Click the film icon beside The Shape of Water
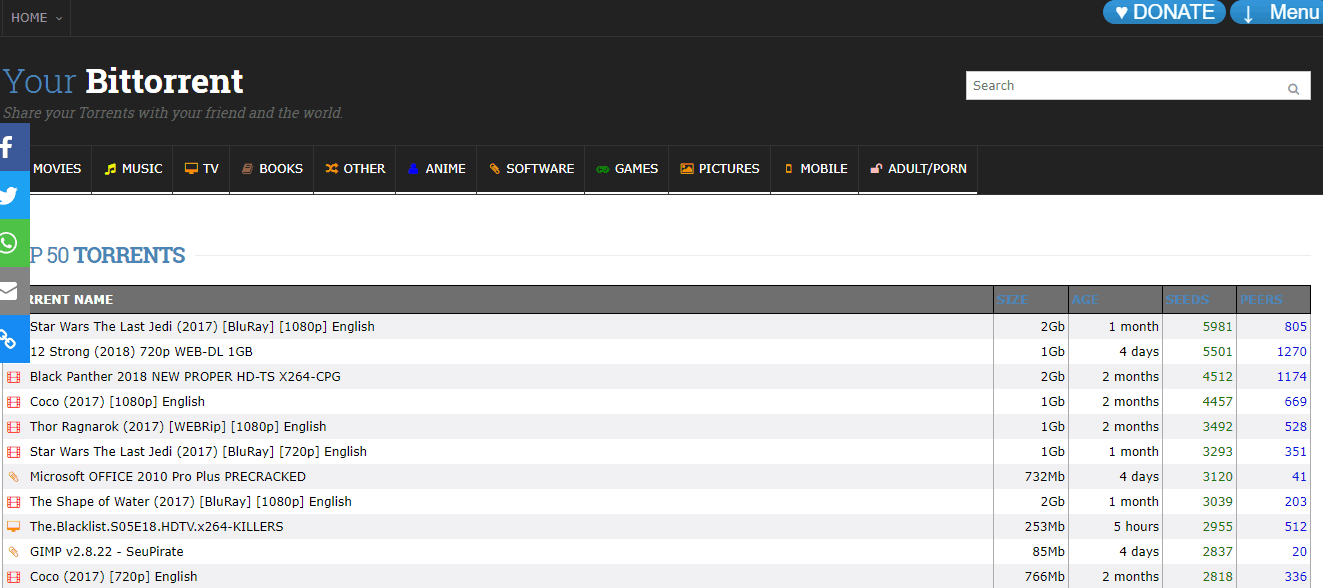1323x588 pixels. (13, 502)
